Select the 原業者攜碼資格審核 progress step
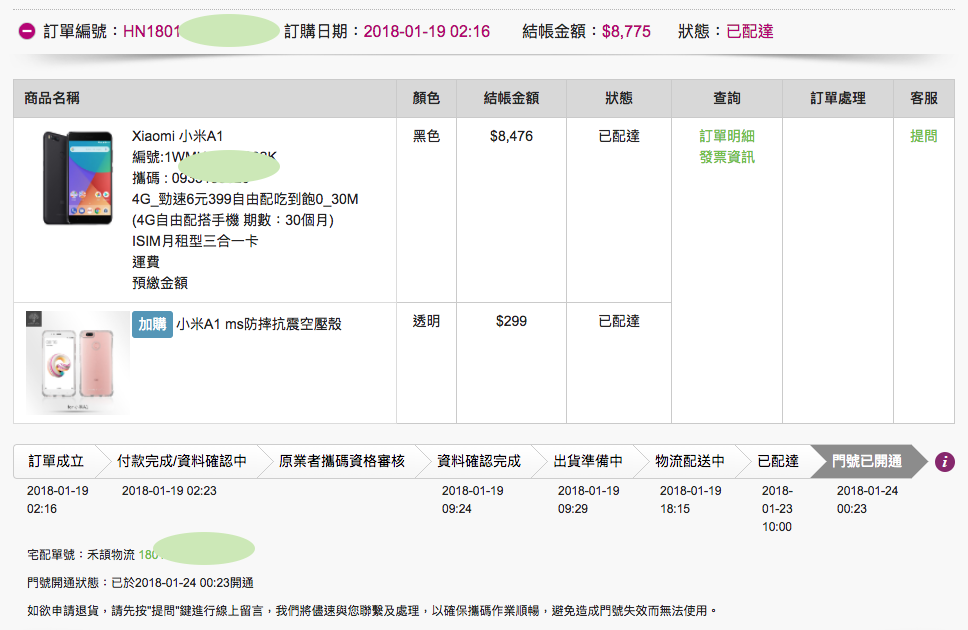968x630 pixels. (x=341, y=461)
